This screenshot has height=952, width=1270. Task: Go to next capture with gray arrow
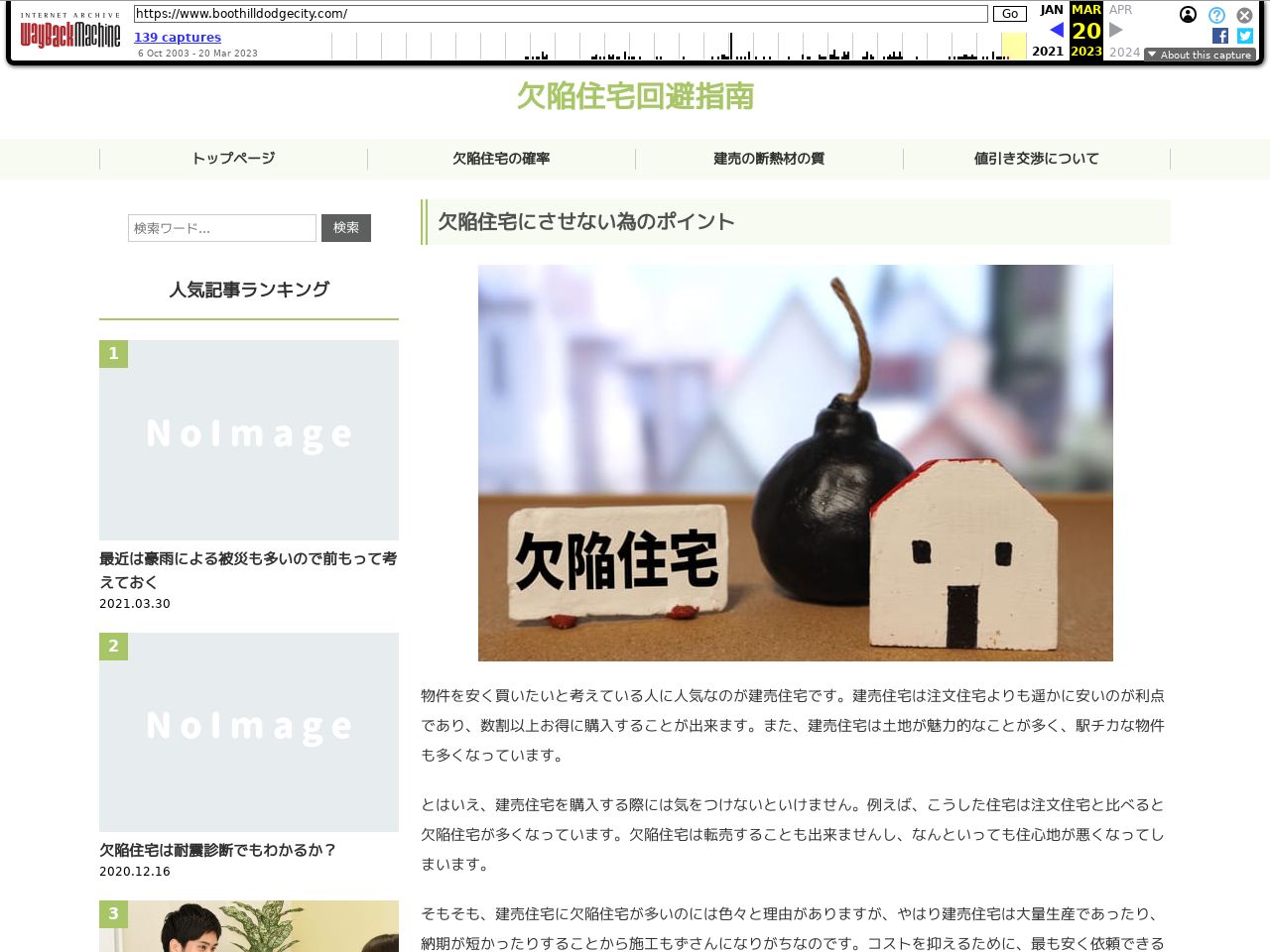pos(1116,30)
